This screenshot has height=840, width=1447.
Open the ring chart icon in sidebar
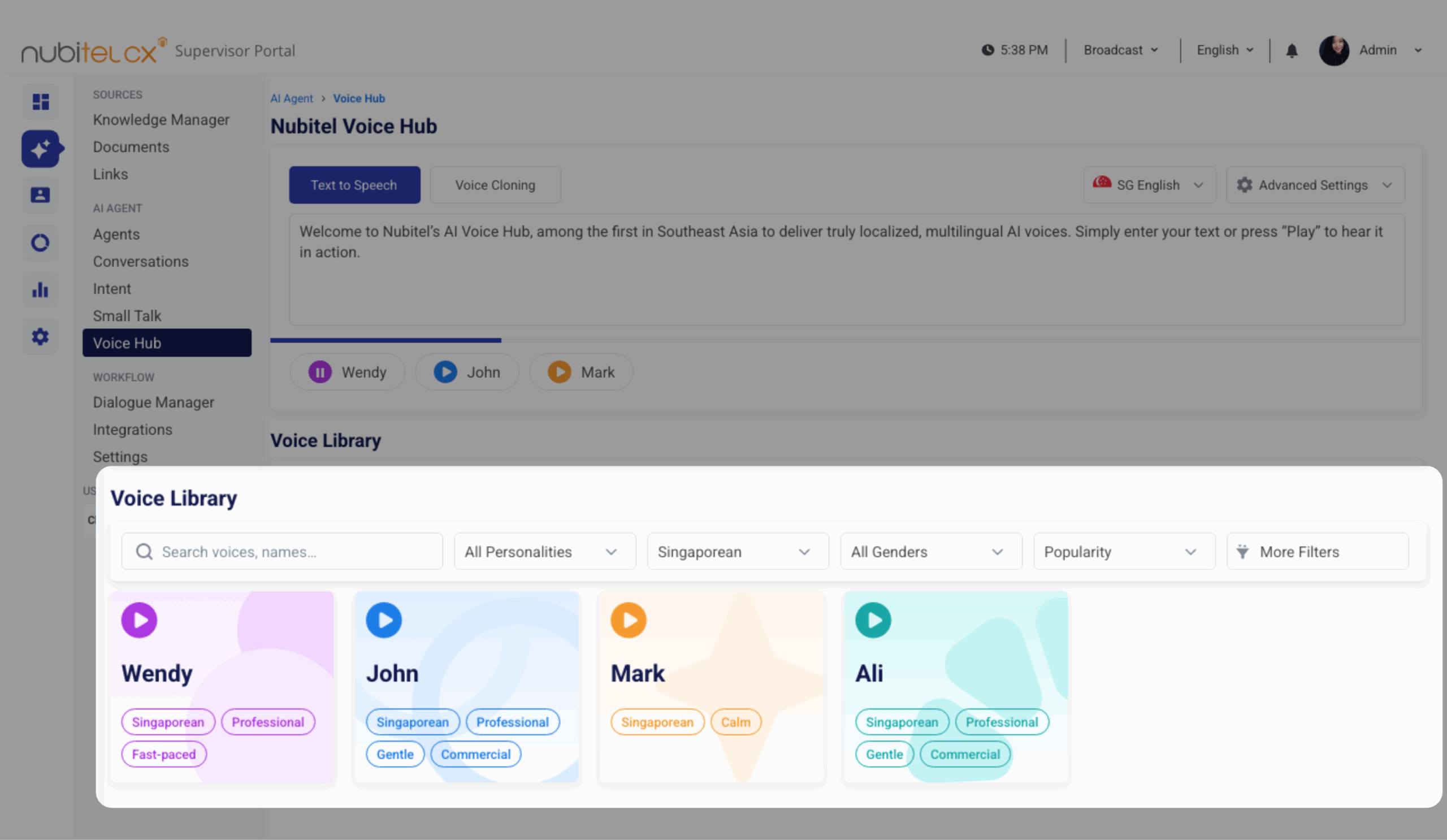[x=40, y=243]
